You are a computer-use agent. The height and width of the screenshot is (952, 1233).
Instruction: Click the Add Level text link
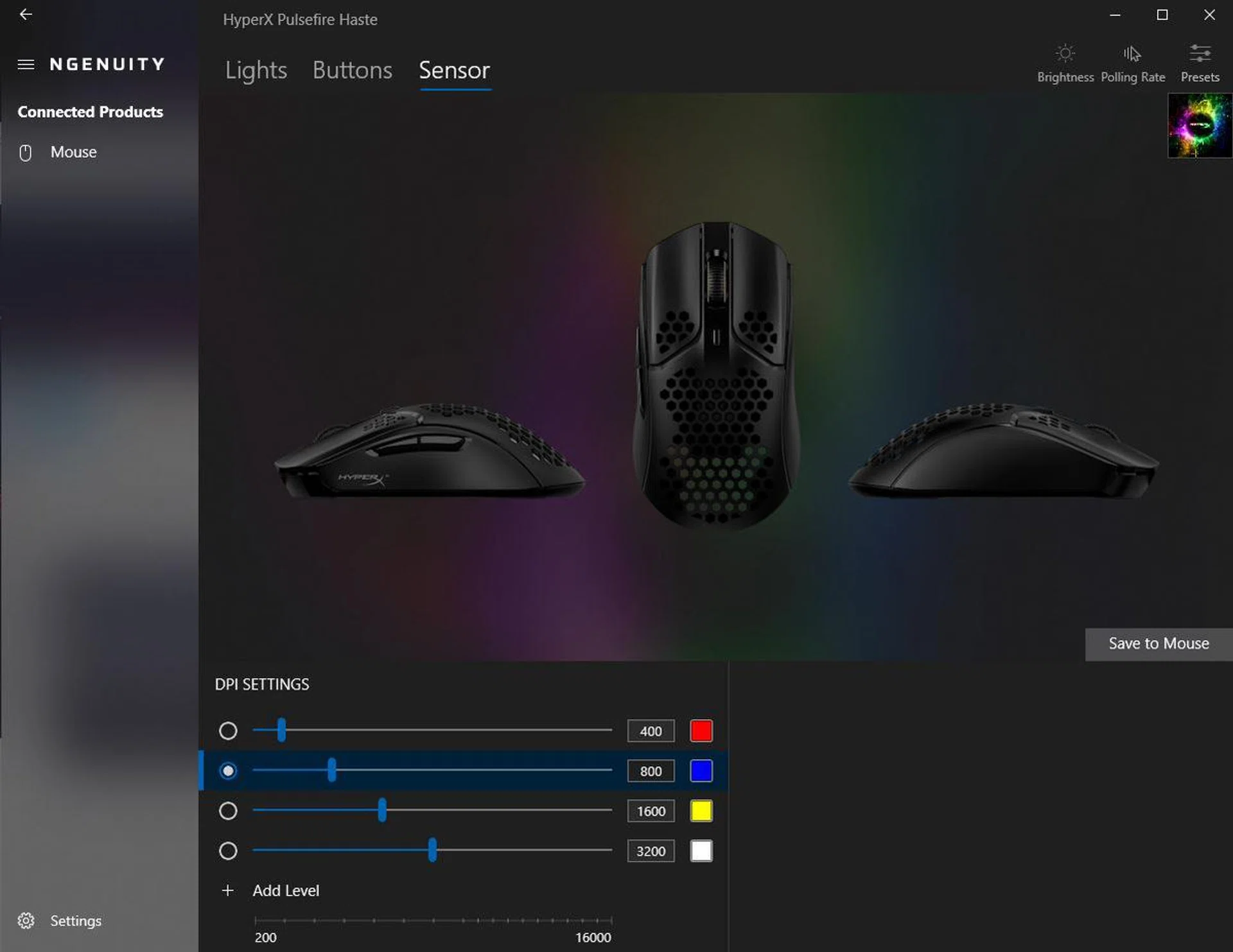pos(286,890)
